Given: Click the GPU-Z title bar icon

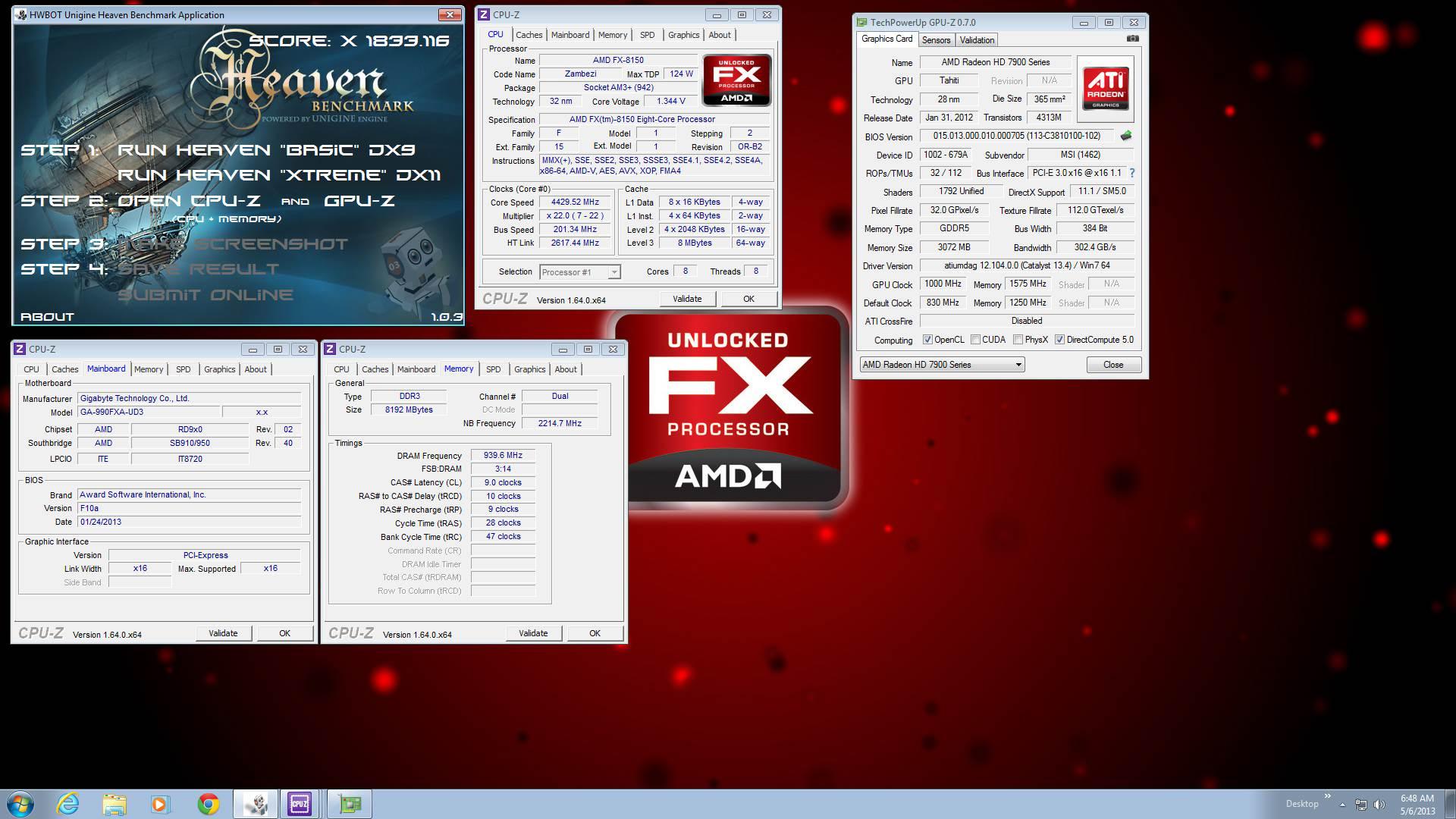Looking at the screenshot, I should click(861, 22).
